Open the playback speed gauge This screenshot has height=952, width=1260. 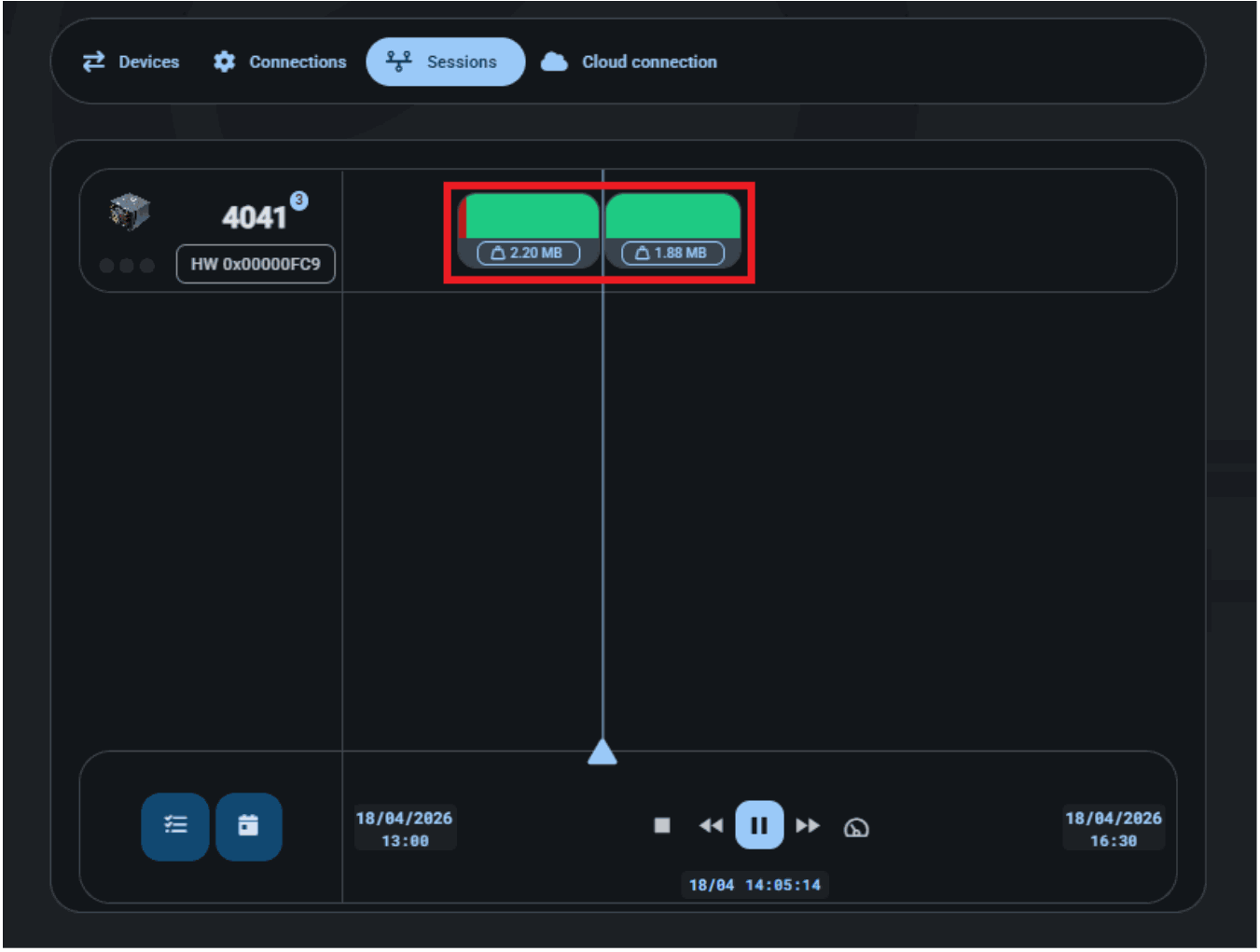pos(856,828)
